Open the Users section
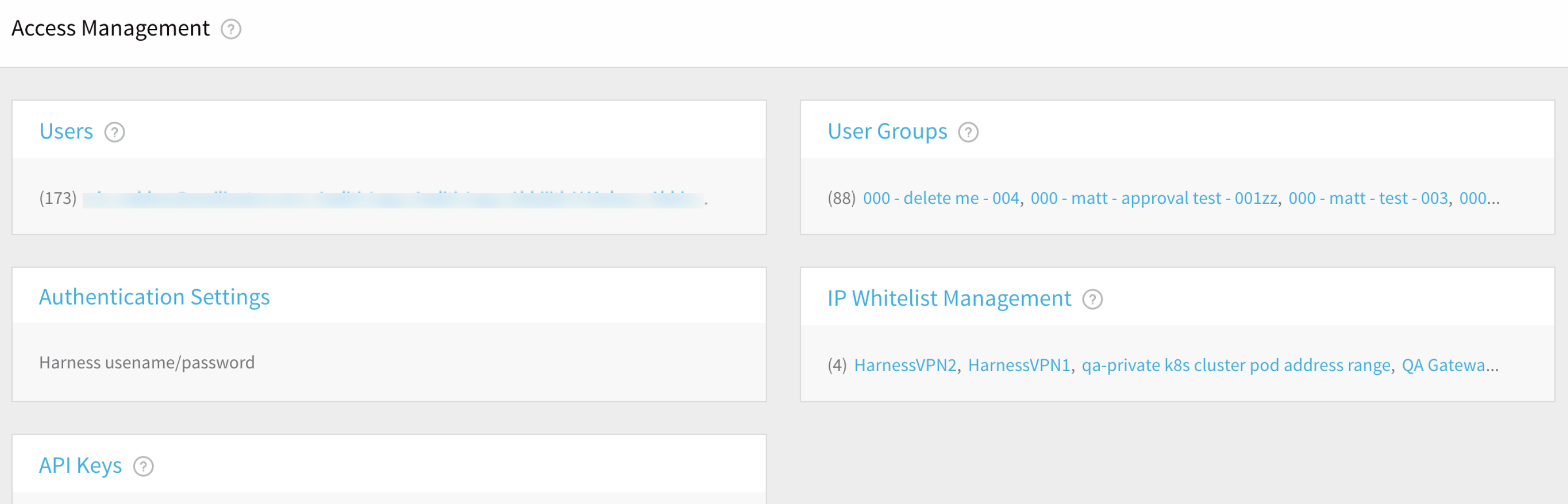 pos(66,131)
